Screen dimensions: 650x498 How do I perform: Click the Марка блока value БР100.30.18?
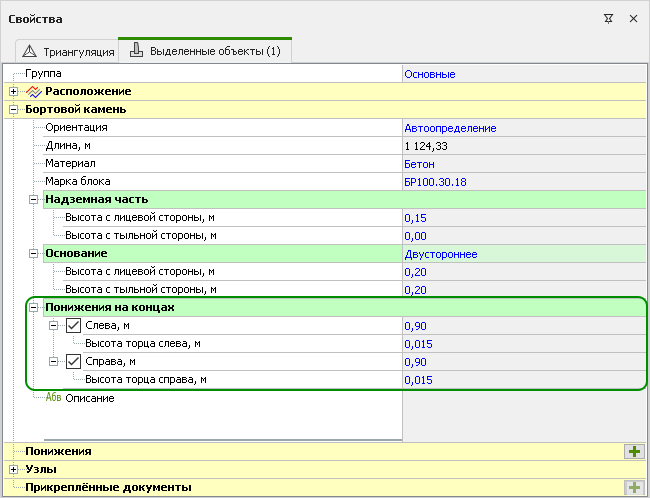pos(435,182)
